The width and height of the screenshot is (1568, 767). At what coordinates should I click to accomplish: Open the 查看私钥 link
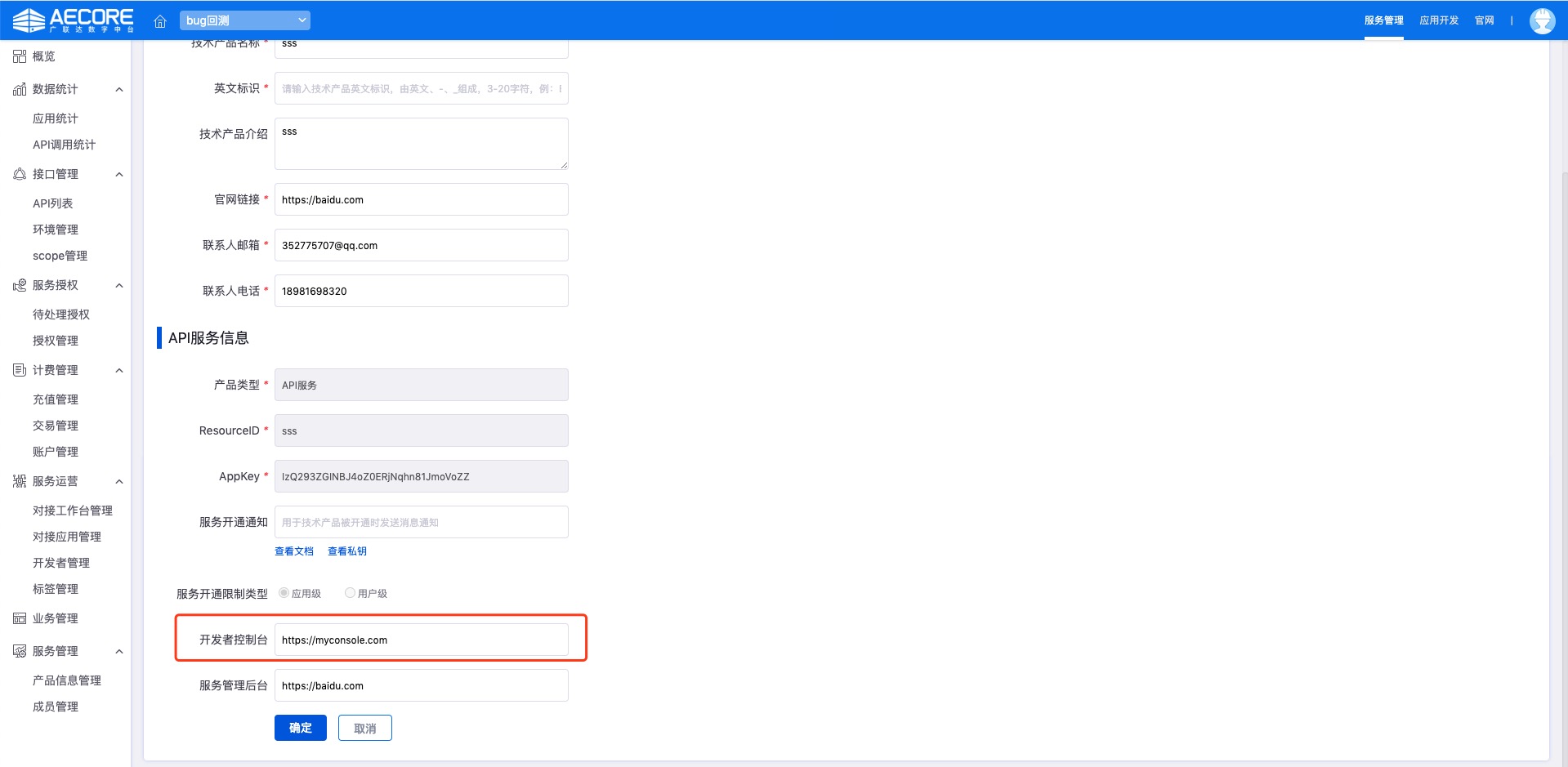[346, 551]
